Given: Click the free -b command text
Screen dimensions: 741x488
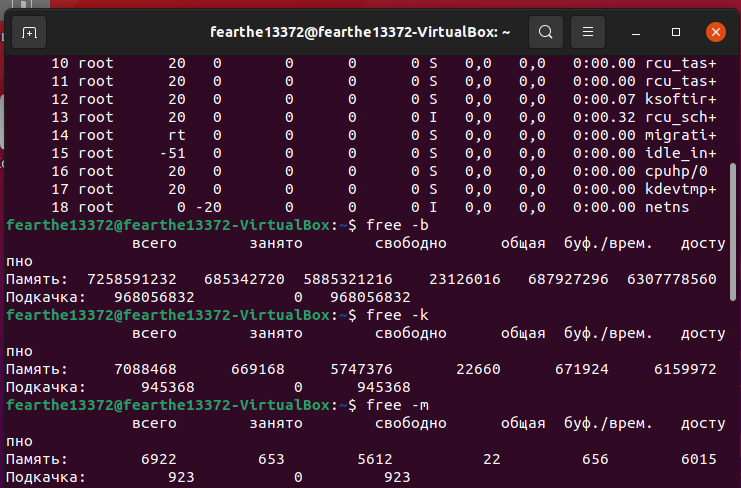Looking at the screenshot, I should click(x=397, y=225).
